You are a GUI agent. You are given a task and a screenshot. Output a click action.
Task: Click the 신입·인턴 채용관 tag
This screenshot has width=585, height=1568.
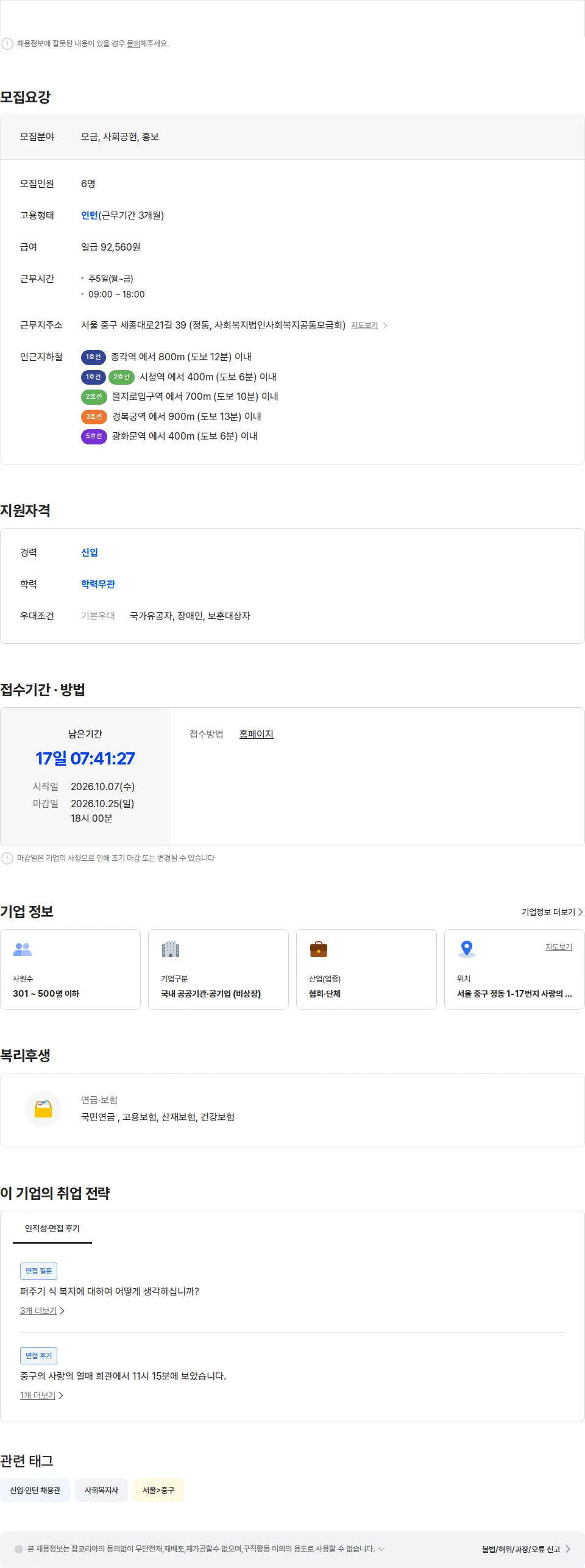pyautogui.click(x=35, y=1490)
